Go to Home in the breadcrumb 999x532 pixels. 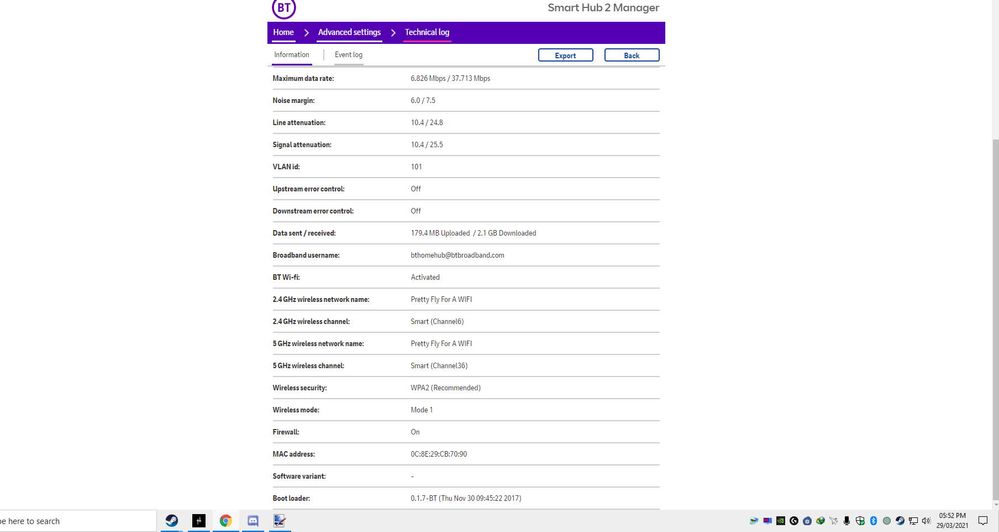click(x=283, y=32)
